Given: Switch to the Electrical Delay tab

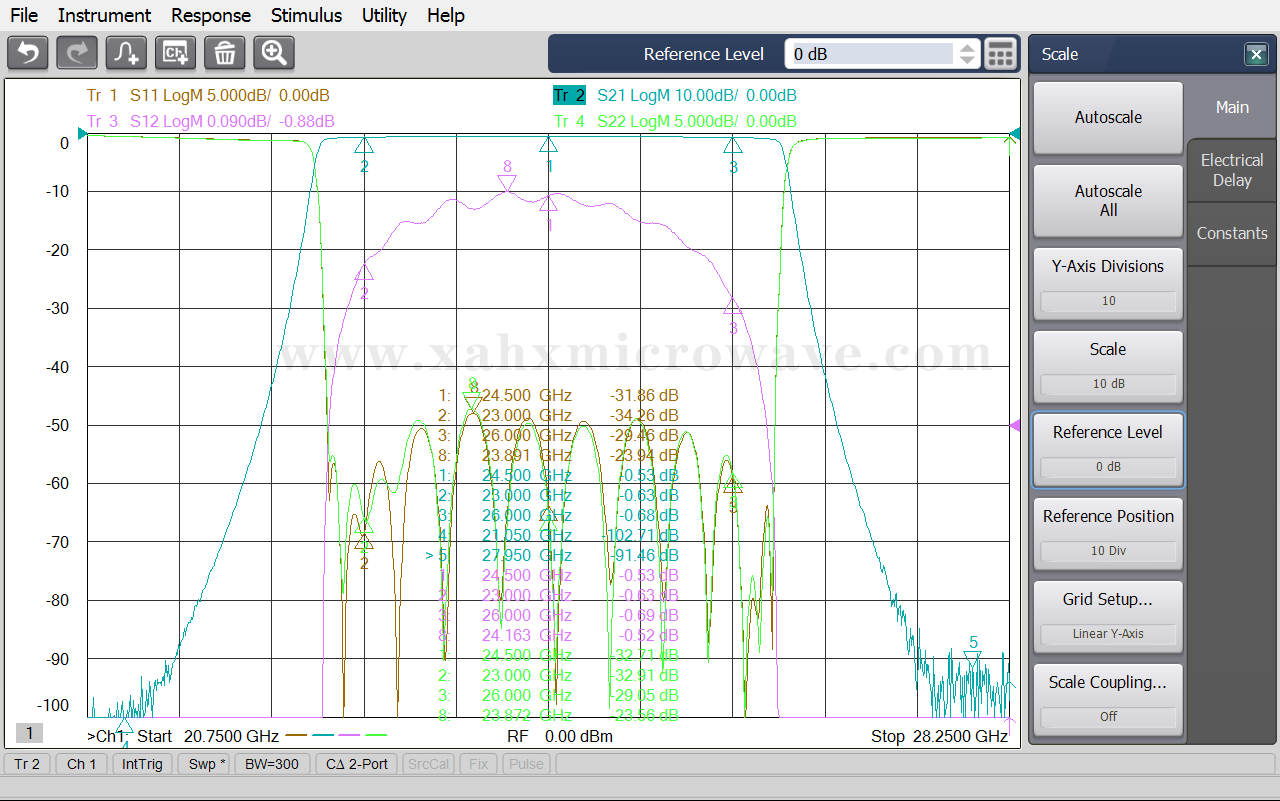Looking at the screenshot, I should (1232, 170).
